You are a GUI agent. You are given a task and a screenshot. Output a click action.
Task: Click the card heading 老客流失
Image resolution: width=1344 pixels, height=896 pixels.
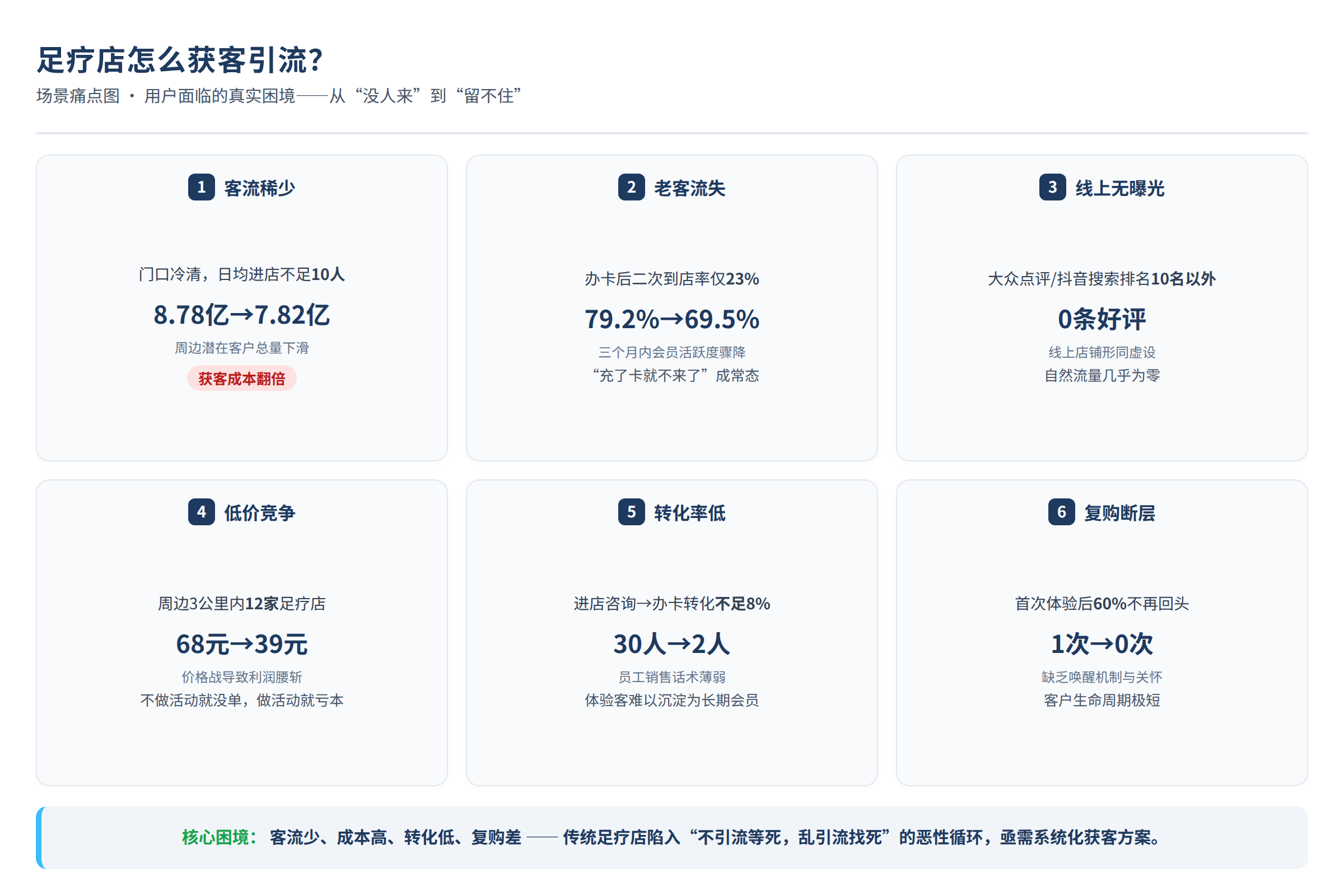tap(690, 188)
